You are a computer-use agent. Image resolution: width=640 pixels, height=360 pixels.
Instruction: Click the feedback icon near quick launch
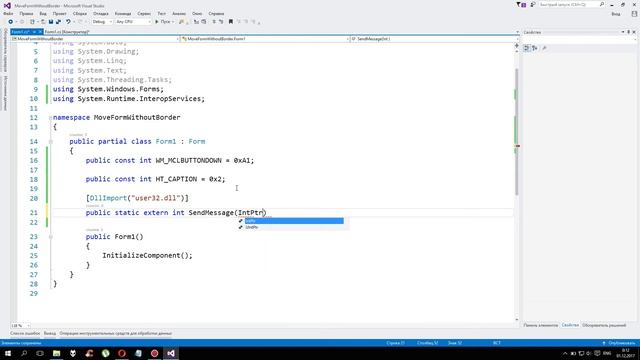pos(533,4)
